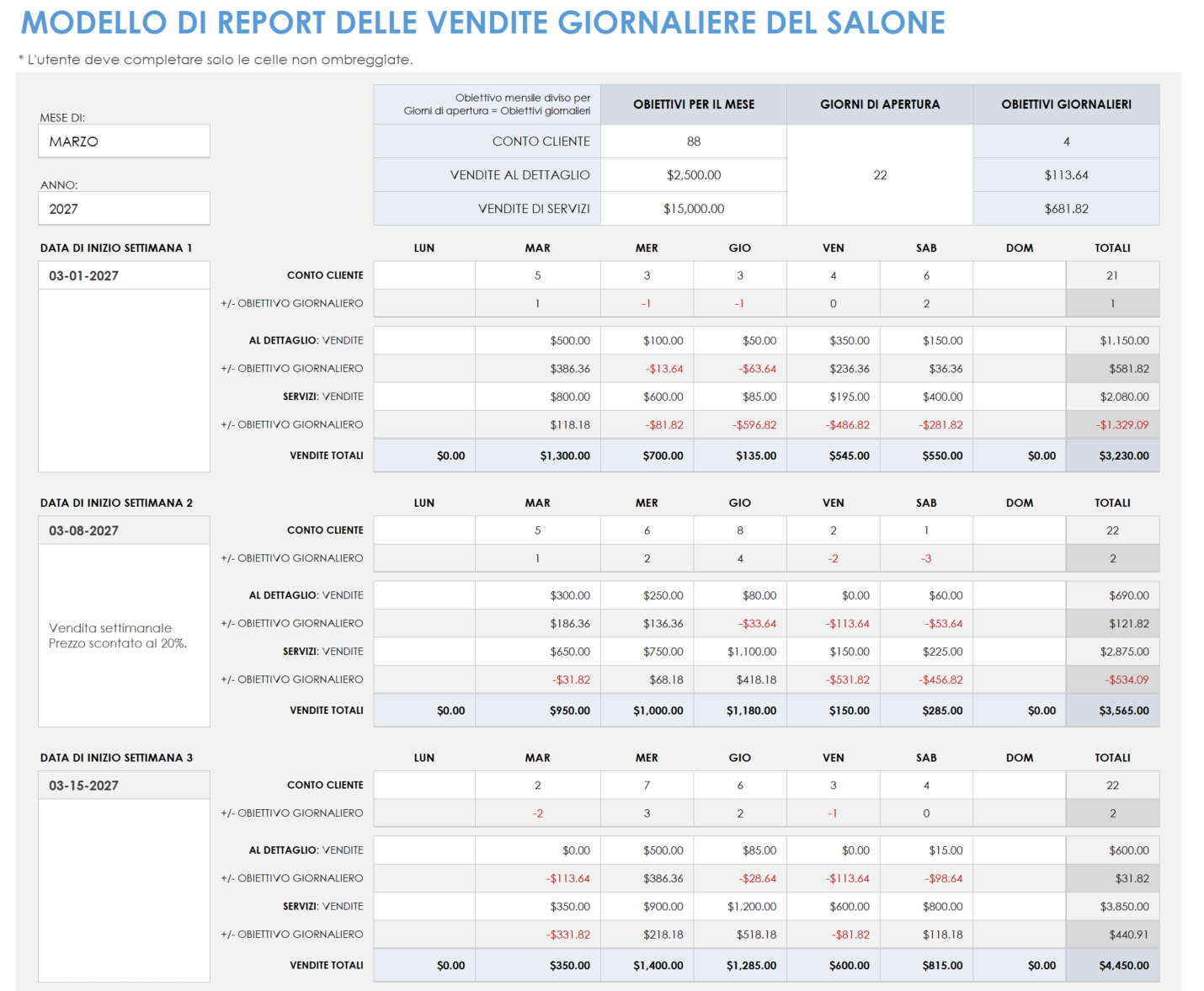Click week 2 MER total sales $1,000.00

point(647,711)
